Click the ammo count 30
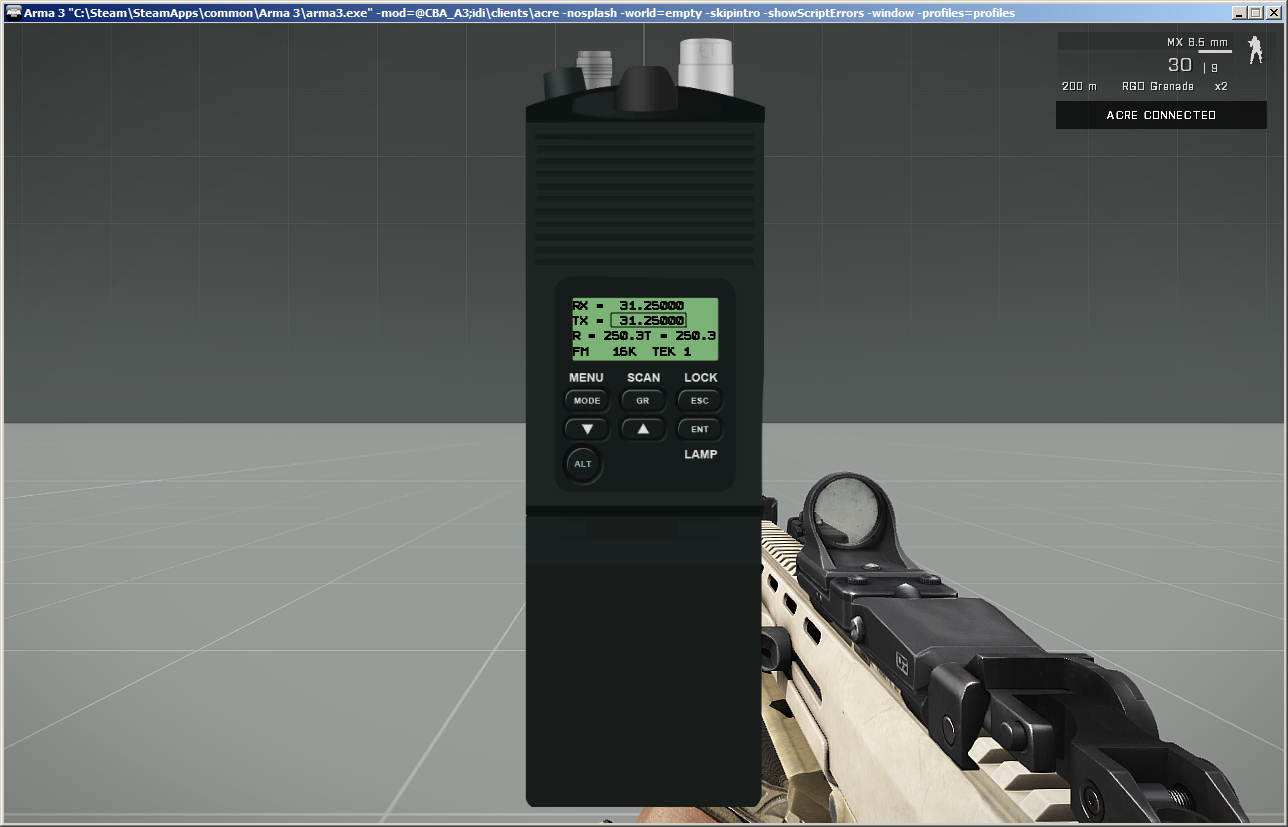 (1180, 65)
